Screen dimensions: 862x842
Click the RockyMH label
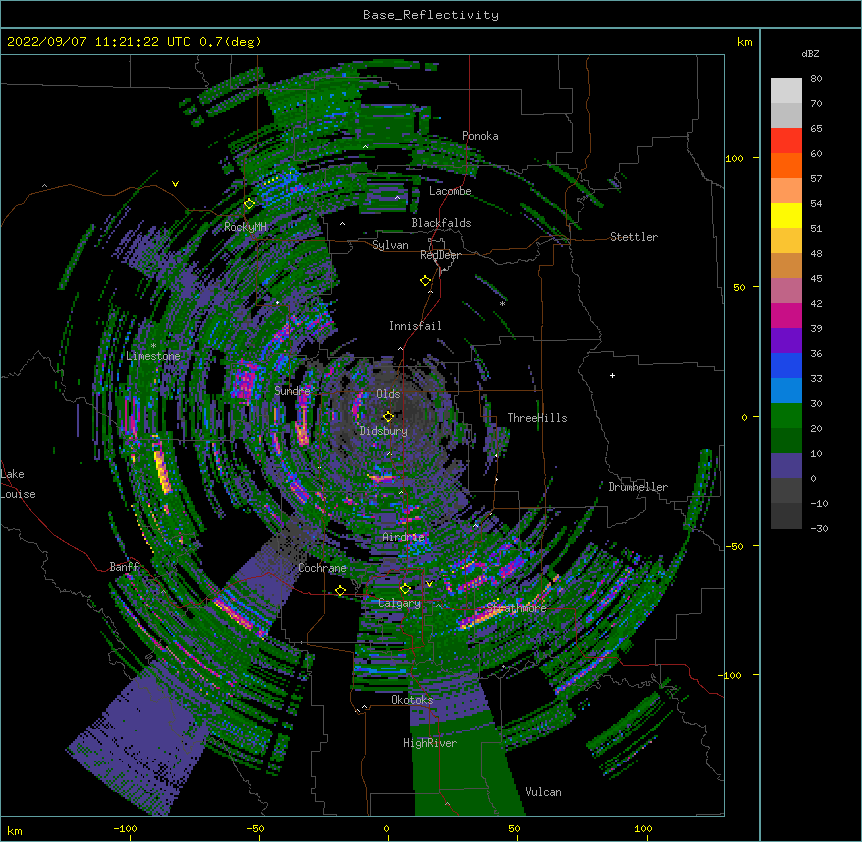245,227
